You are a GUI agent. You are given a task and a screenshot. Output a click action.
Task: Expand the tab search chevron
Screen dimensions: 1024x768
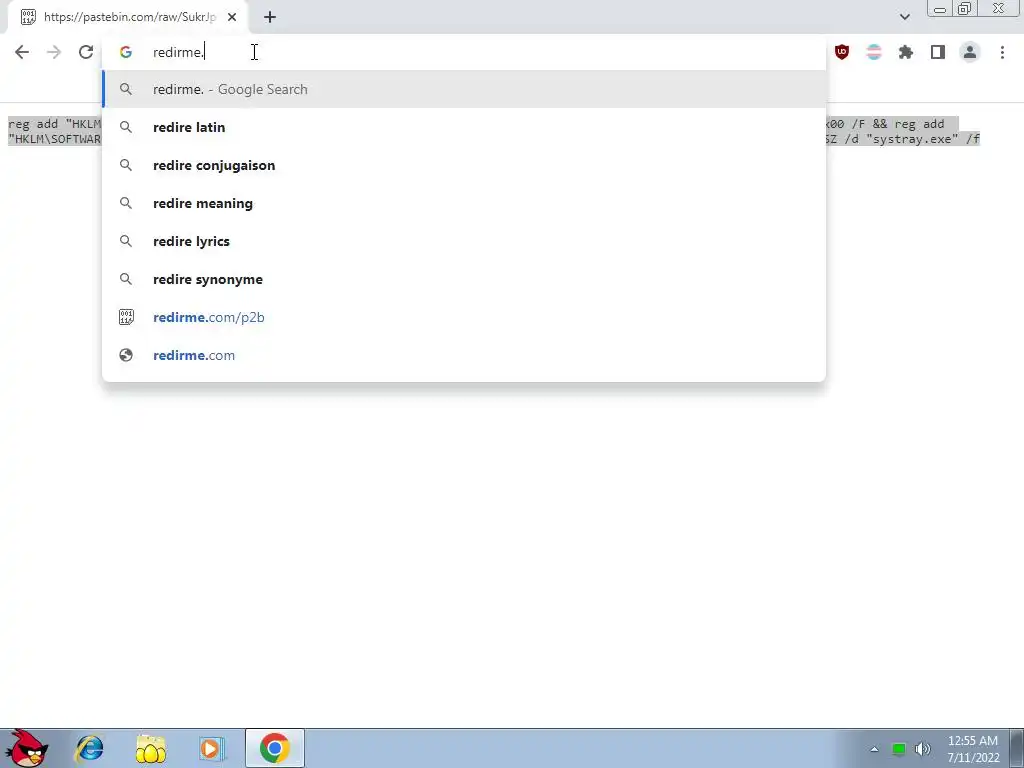[x=904, y=17]
